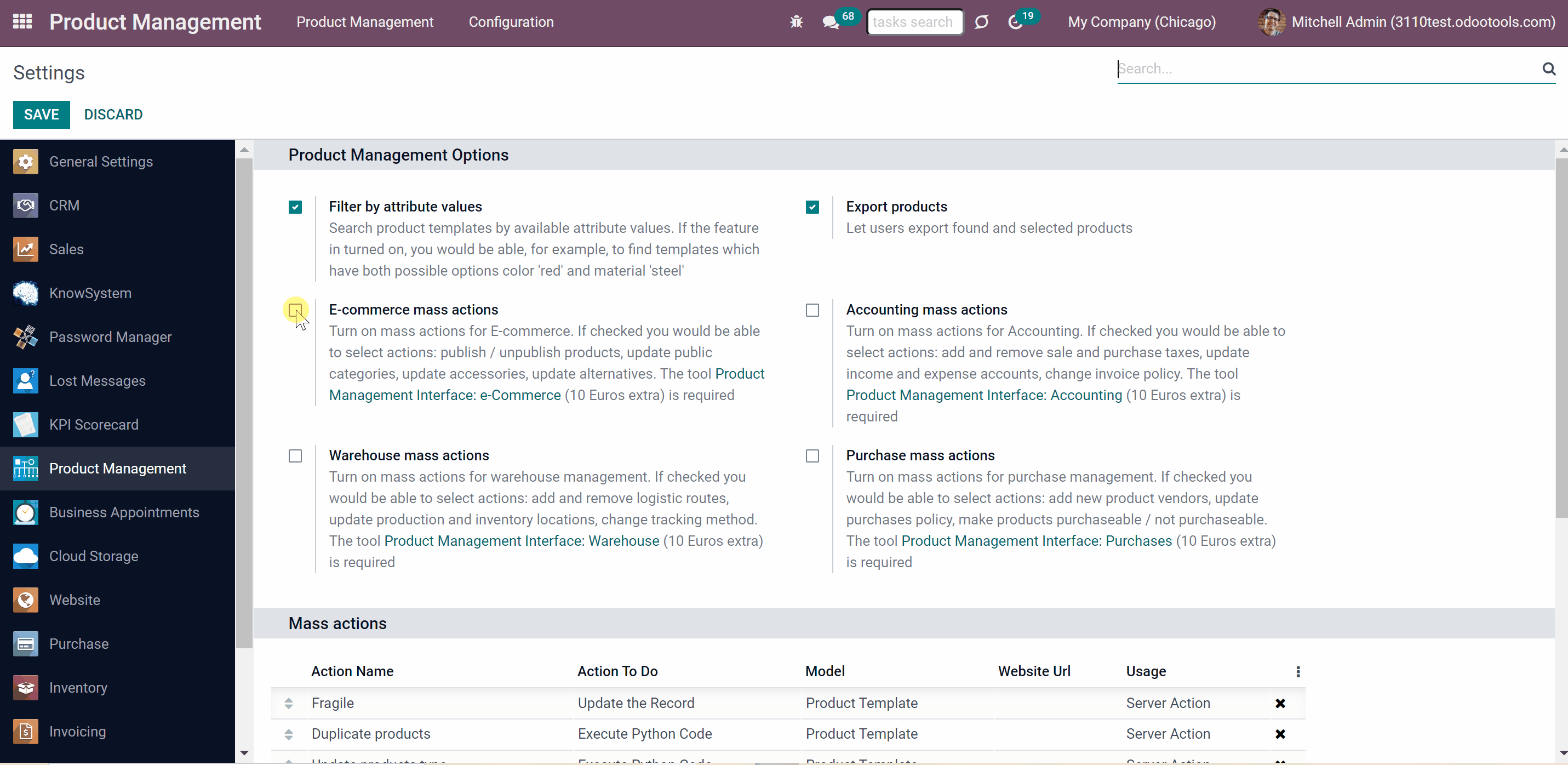Select the KnowSystem brain icon

point(26,293)
